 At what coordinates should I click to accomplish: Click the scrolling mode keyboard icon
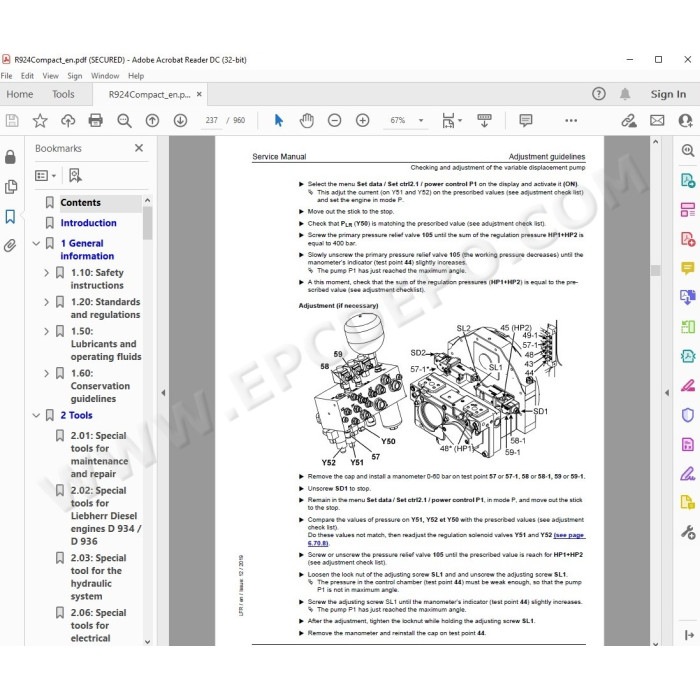(x=484, y=121)
